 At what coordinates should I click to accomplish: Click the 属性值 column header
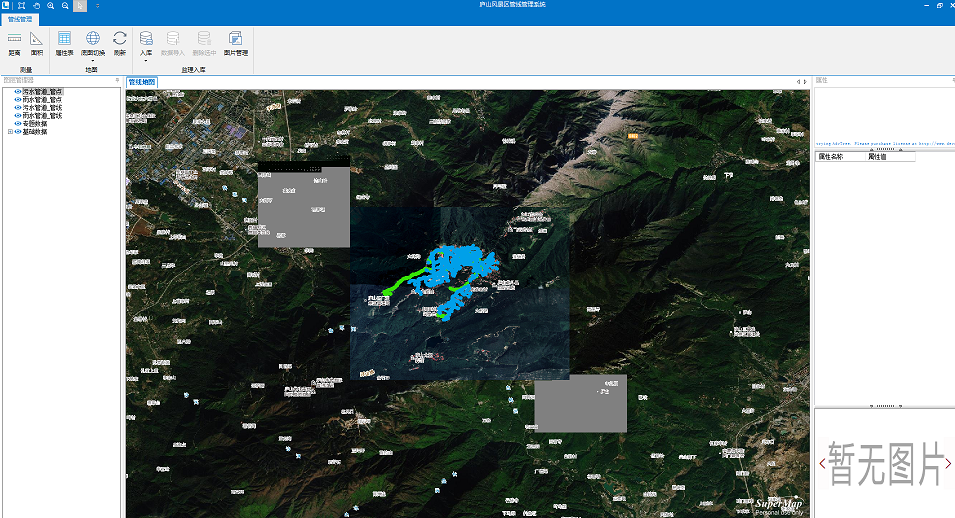click(x=890, y=157)
